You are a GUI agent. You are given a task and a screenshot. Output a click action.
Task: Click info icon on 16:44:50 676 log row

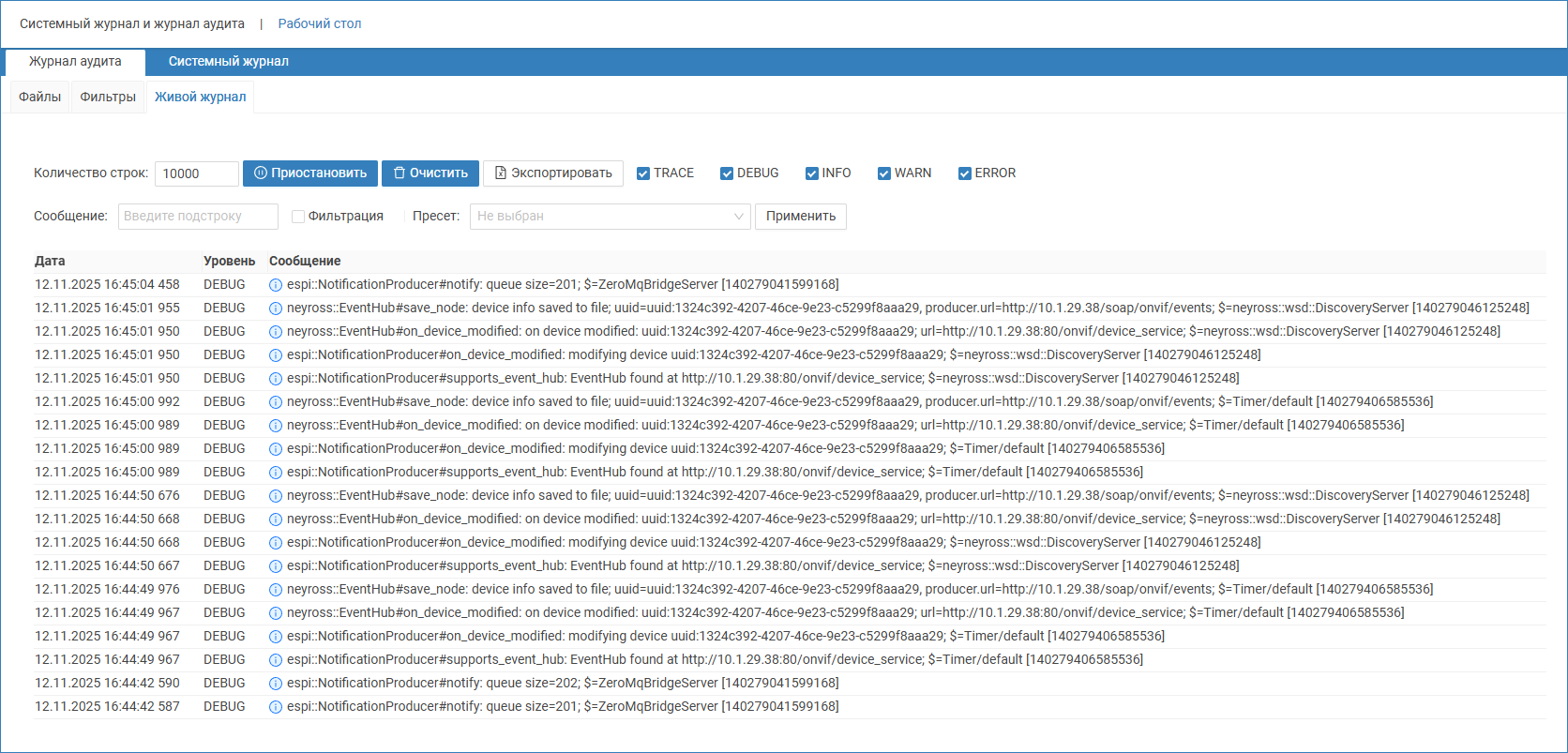[276, 496]
